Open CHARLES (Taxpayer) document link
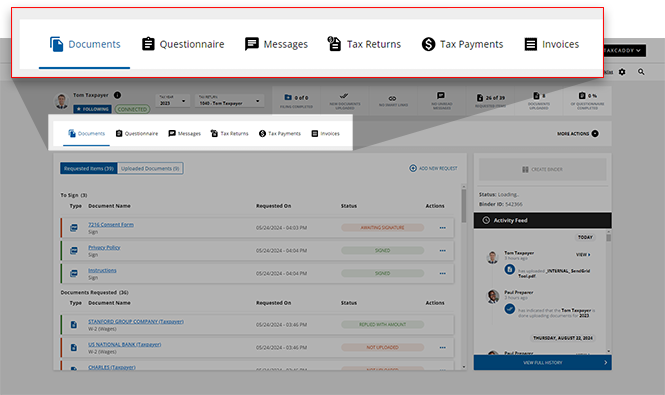The width and height of the screenshot is (665, 395). 112,367
